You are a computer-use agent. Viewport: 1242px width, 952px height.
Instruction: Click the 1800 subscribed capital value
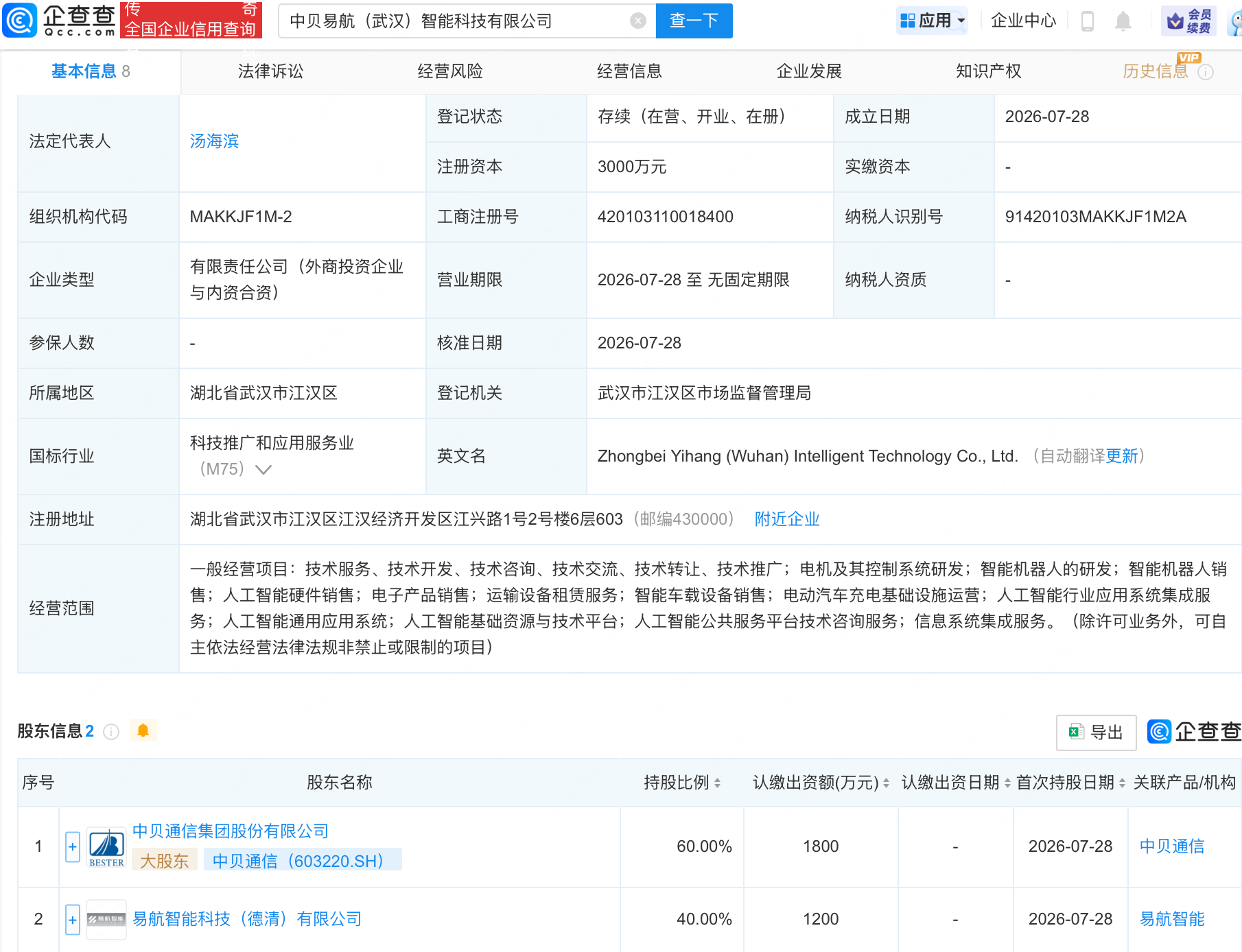821,846
